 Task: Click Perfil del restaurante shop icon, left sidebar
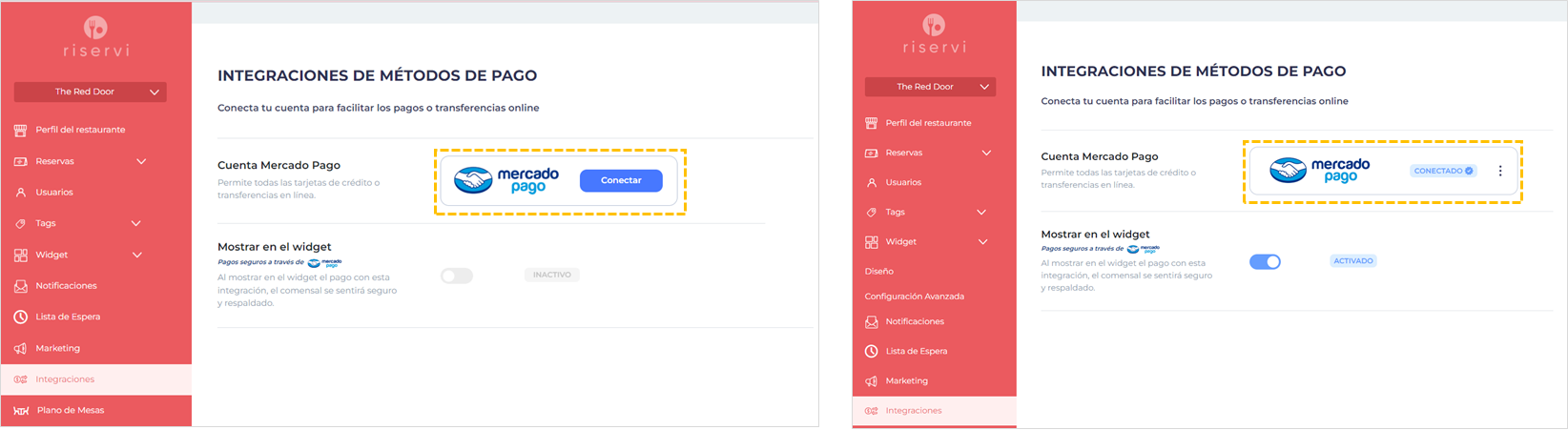(20, 130)
